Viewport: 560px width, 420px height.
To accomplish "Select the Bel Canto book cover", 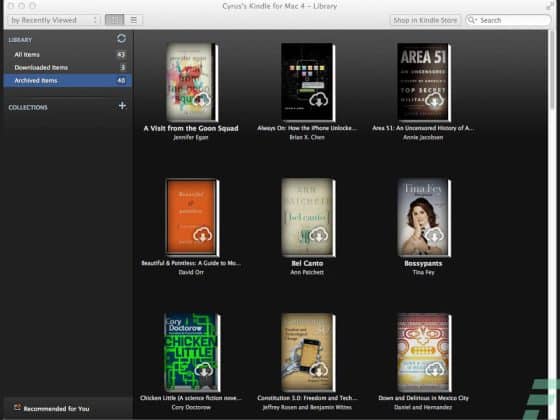I will coord(308,217).
